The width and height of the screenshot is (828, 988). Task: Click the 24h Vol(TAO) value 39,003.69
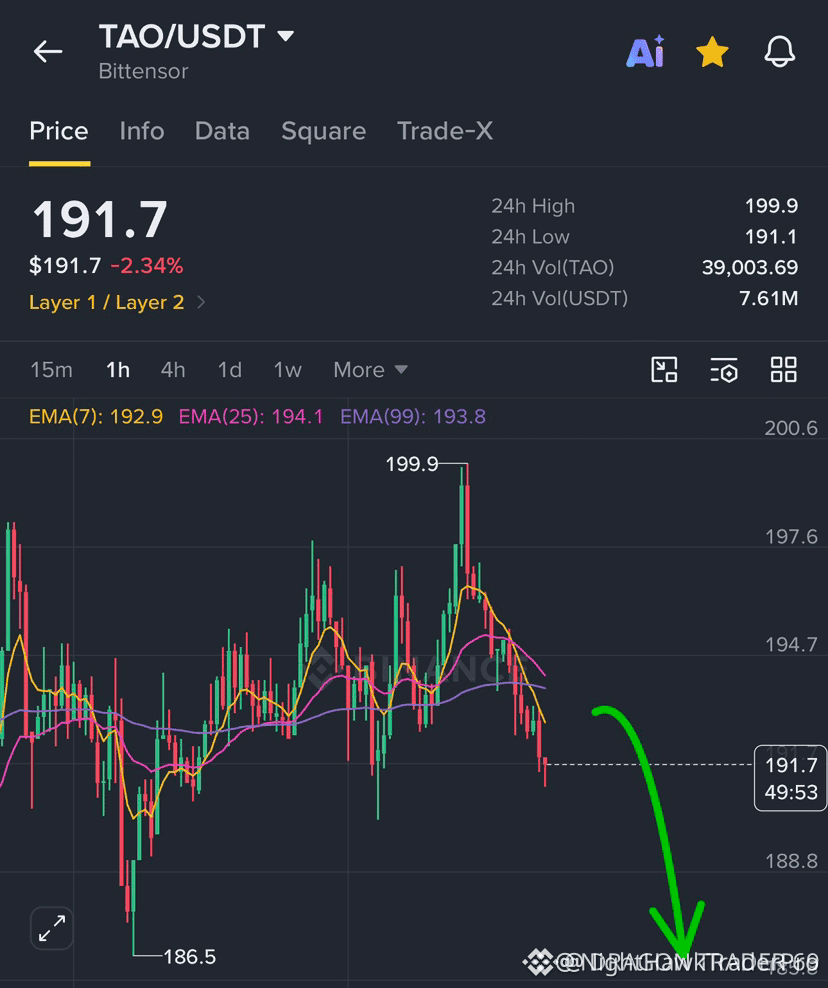750,268
